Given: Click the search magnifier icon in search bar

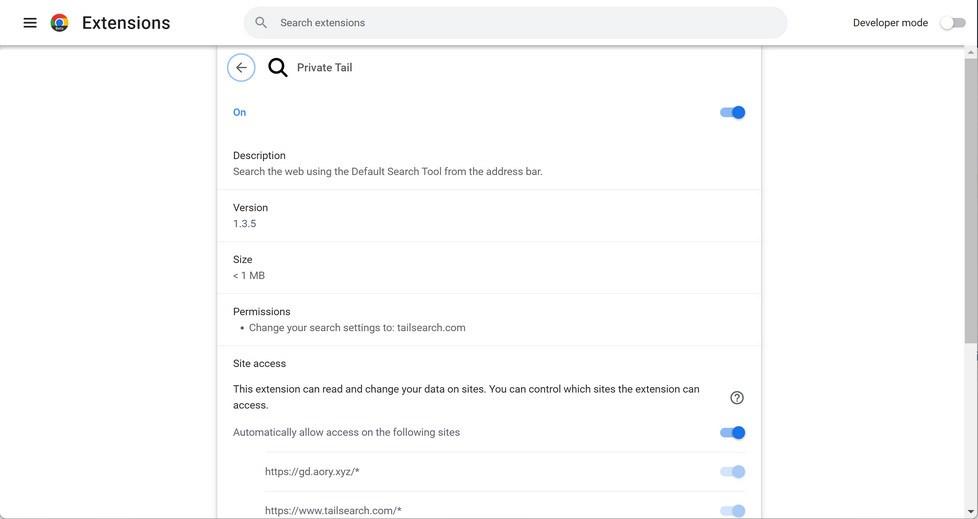Looking at the screenshot, I should (261, 22).
